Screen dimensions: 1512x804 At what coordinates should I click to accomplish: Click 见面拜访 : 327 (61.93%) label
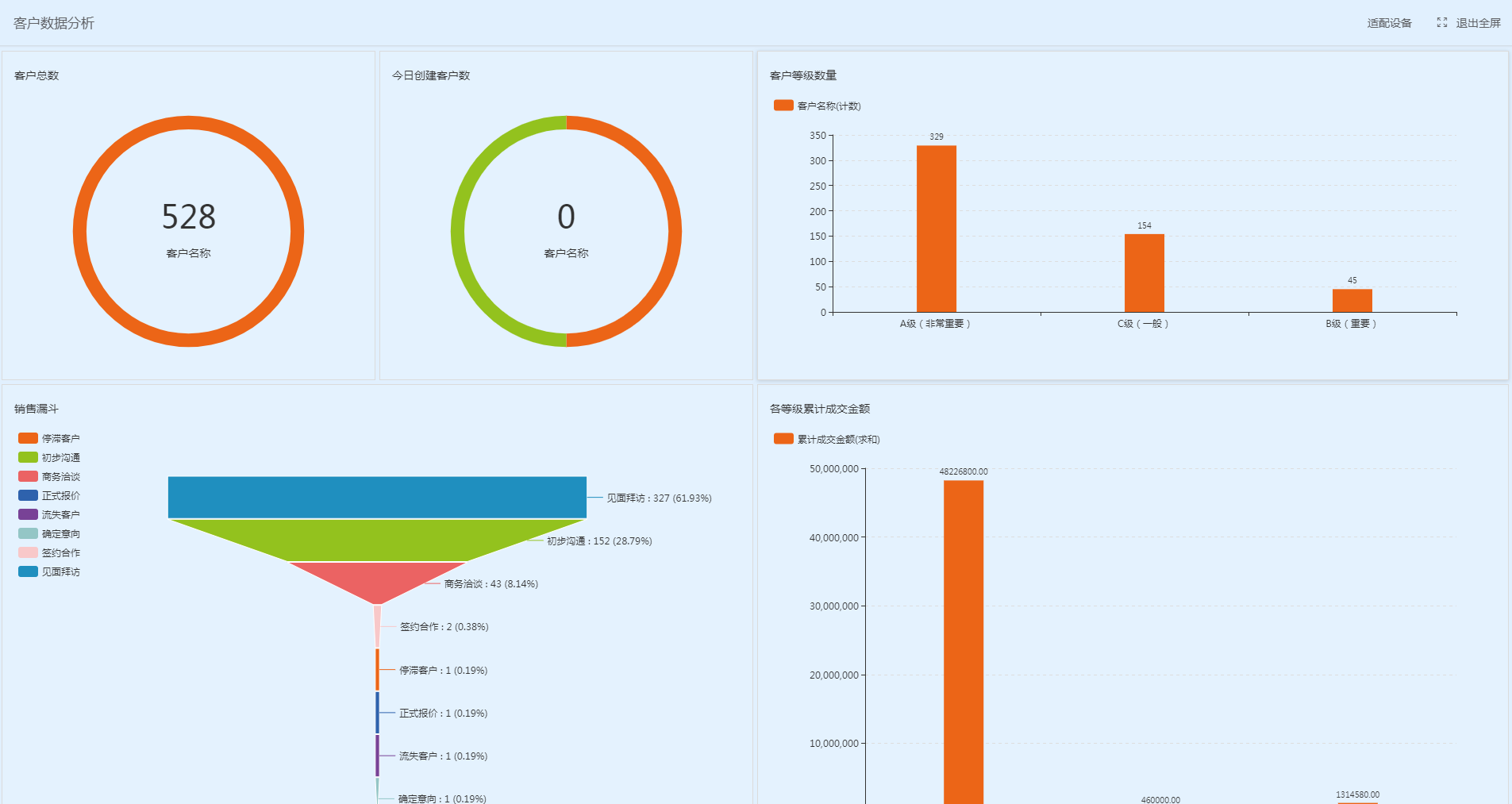point(659,498)
